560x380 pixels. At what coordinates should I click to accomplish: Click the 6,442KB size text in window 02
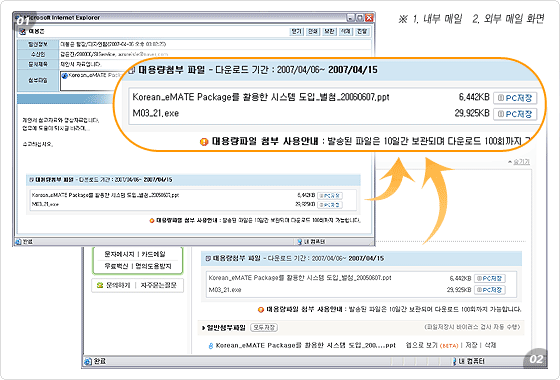(460, 278)
